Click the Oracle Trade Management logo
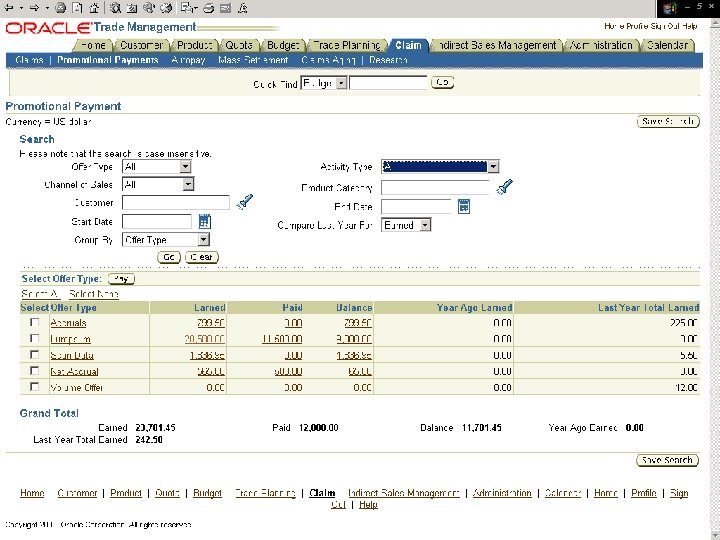 pos(101,28)
